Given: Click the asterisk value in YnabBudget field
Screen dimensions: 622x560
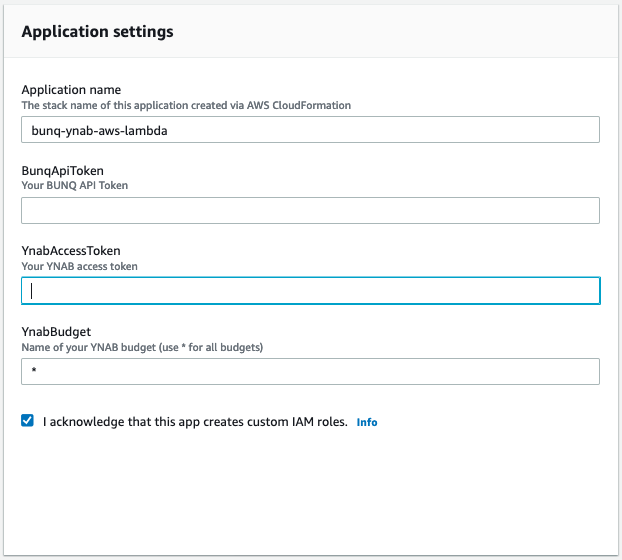Looking at the screenshot, I should click(x=34, y=370).
